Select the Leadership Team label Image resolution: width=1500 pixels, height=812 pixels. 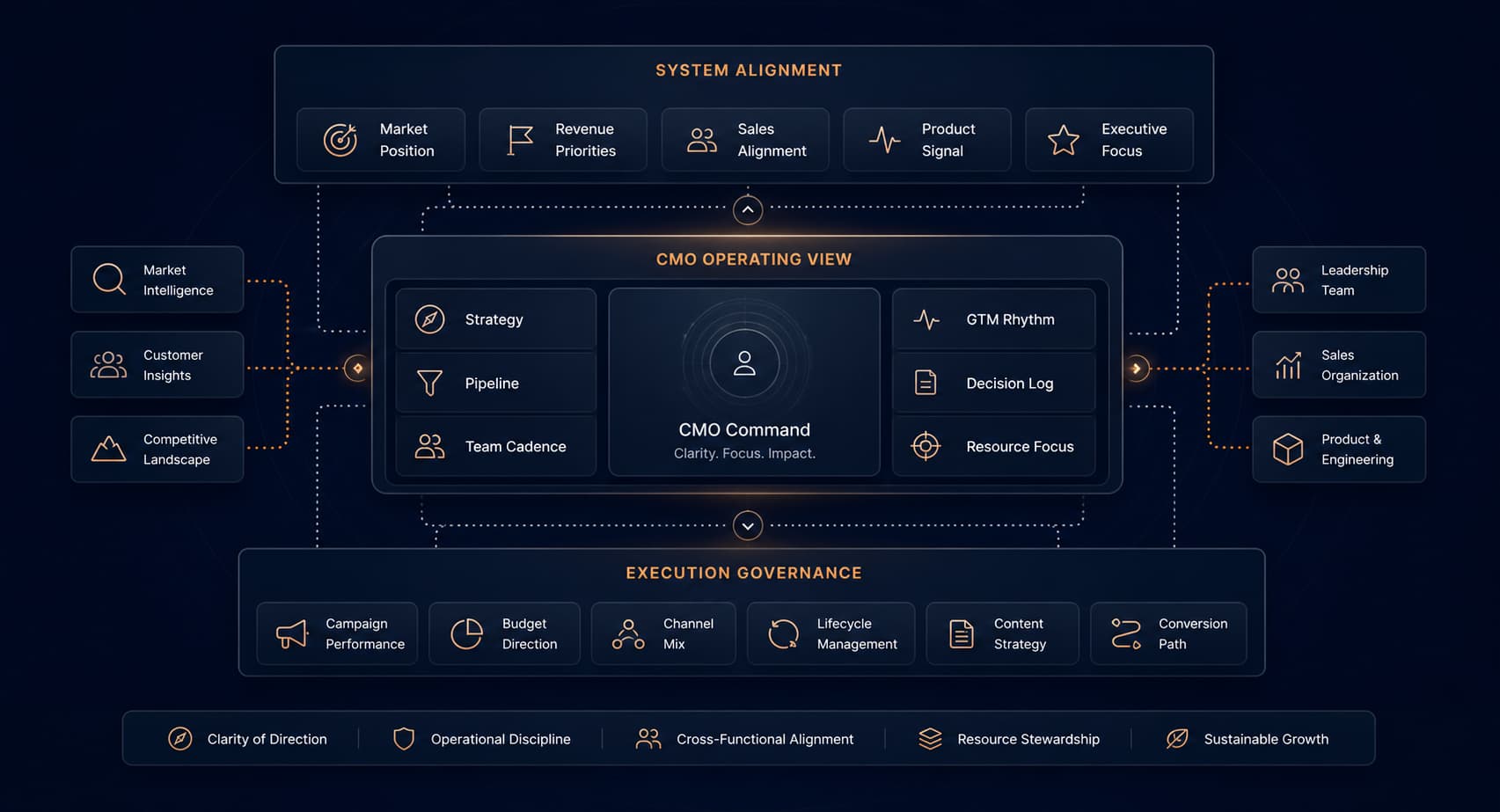pyautogui.click(x=1355, y=280)
